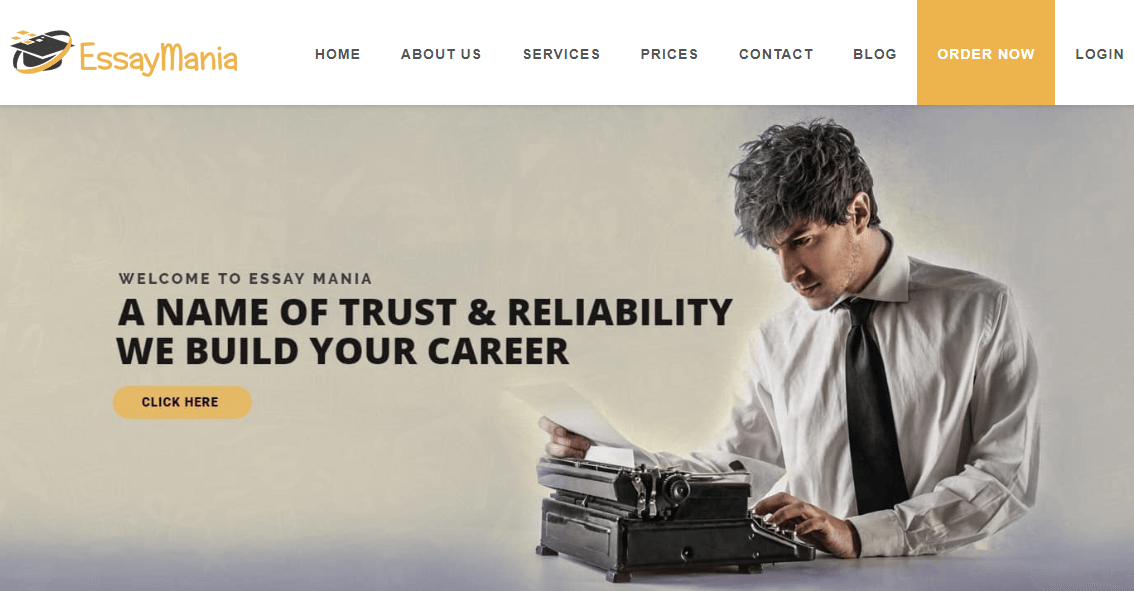Click the WE BUILD YOUR CAREER line
Image resolution: width=1134 pixels, height=591 pixels.
click(343, 352)
